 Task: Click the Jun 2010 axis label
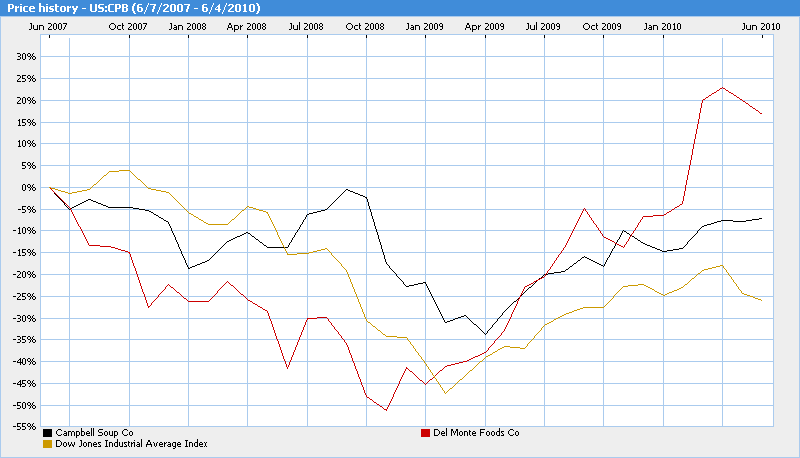click(x=761, y=27)
